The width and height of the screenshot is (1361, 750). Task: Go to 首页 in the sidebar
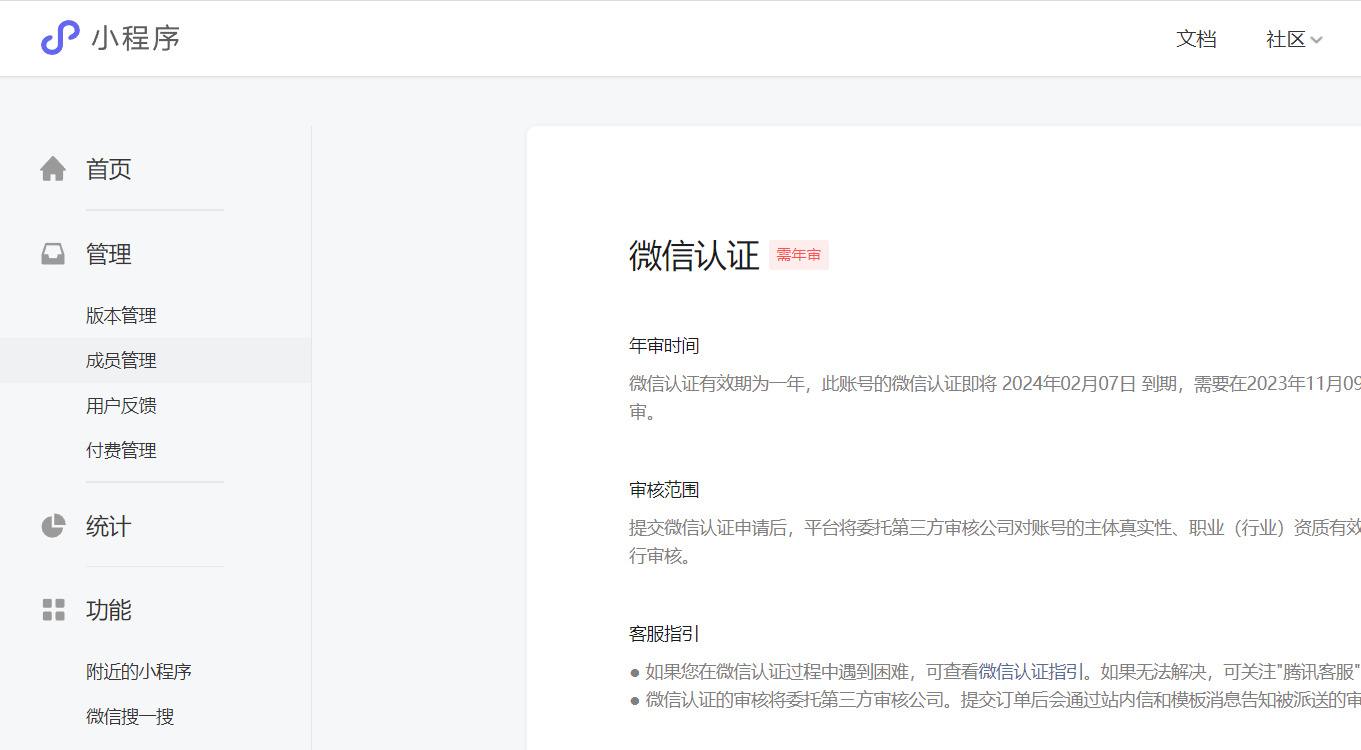pos(109,169)
